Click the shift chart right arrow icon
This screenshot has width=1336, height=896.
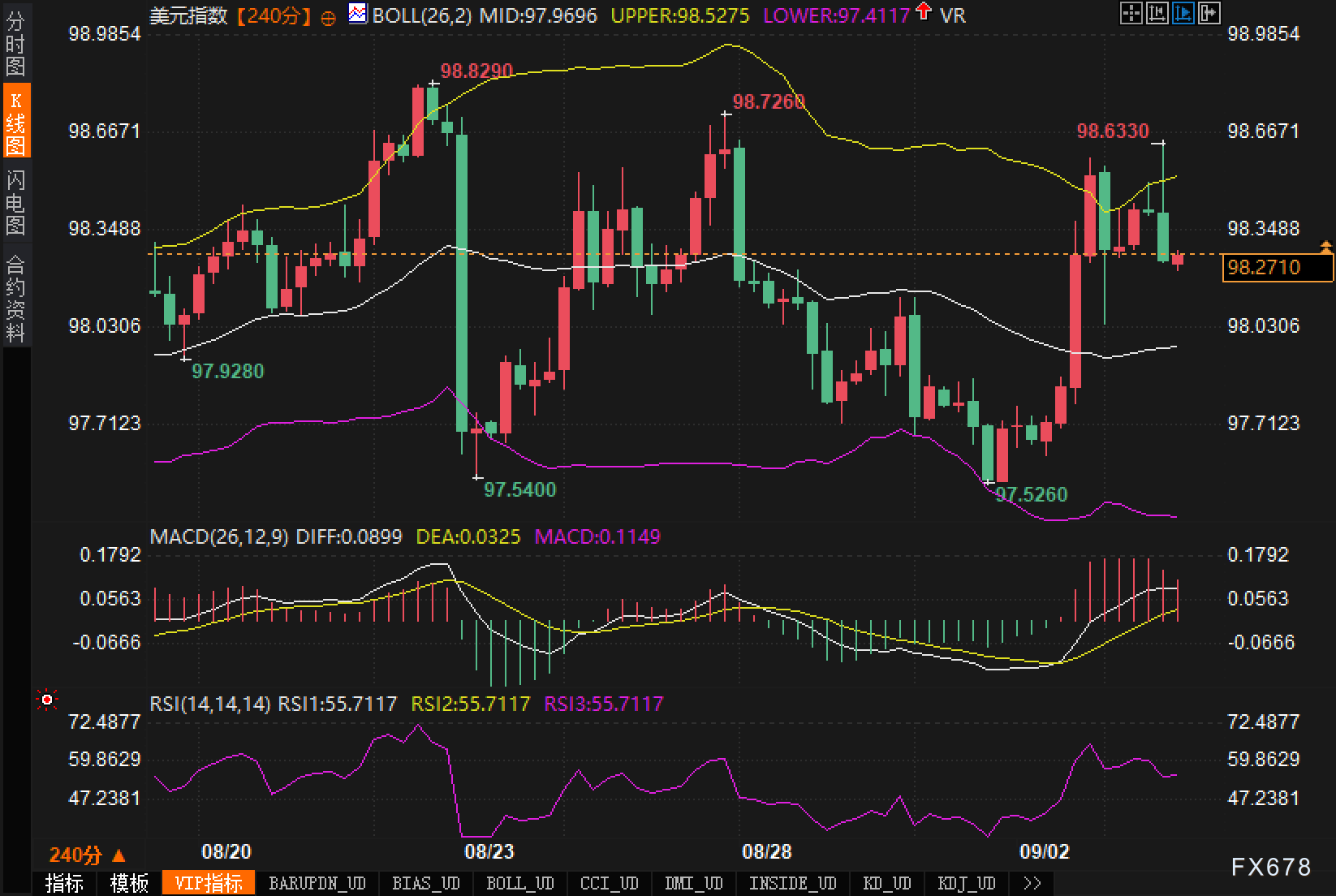(x=1209, y=13)
